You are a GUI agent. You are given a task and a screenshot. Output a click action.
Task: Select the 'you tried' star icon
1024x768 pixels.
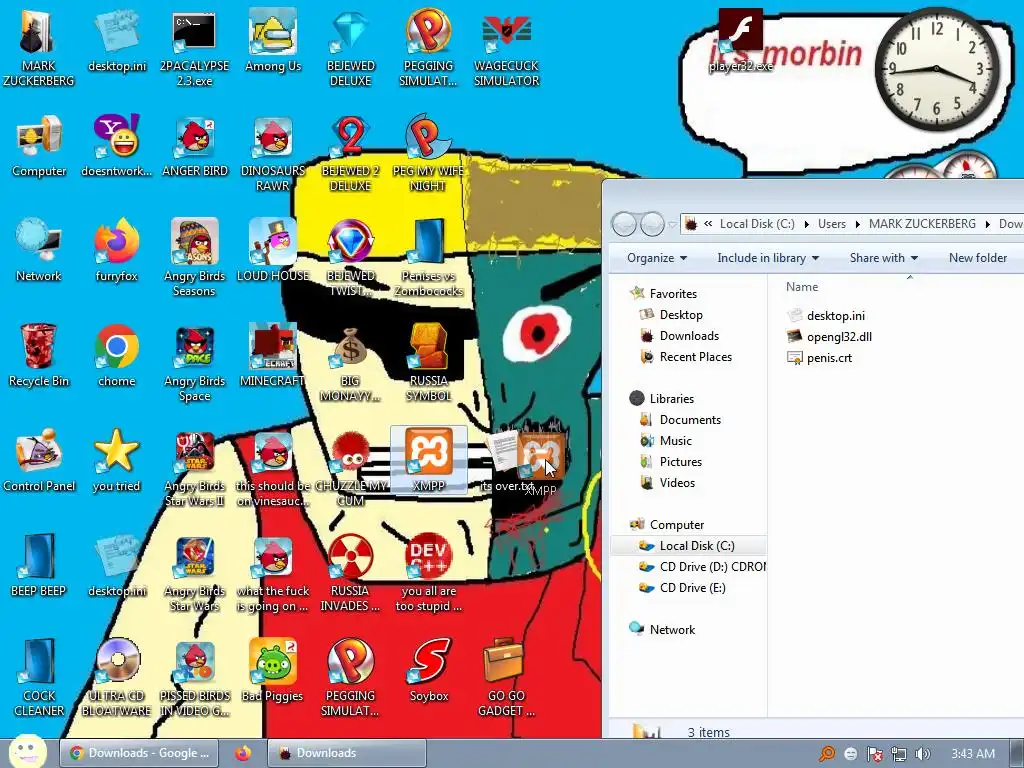pyautogui.click(x=116, y=462)
